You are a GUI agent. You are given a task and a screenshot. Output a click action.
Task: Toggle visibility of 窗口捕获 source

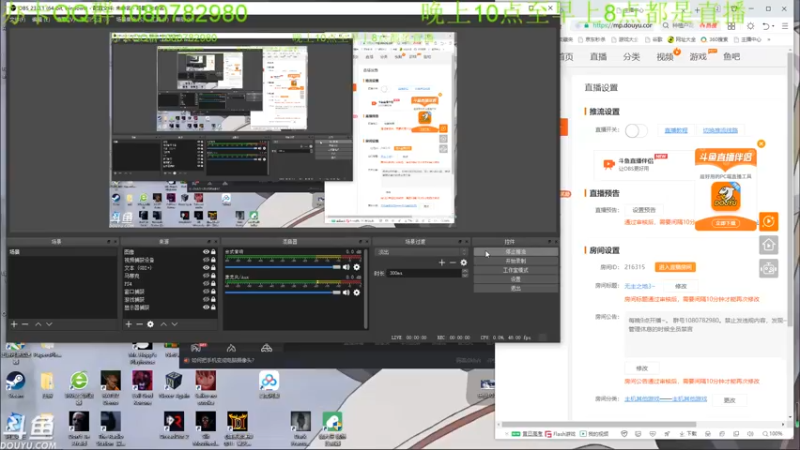(206, 292)
